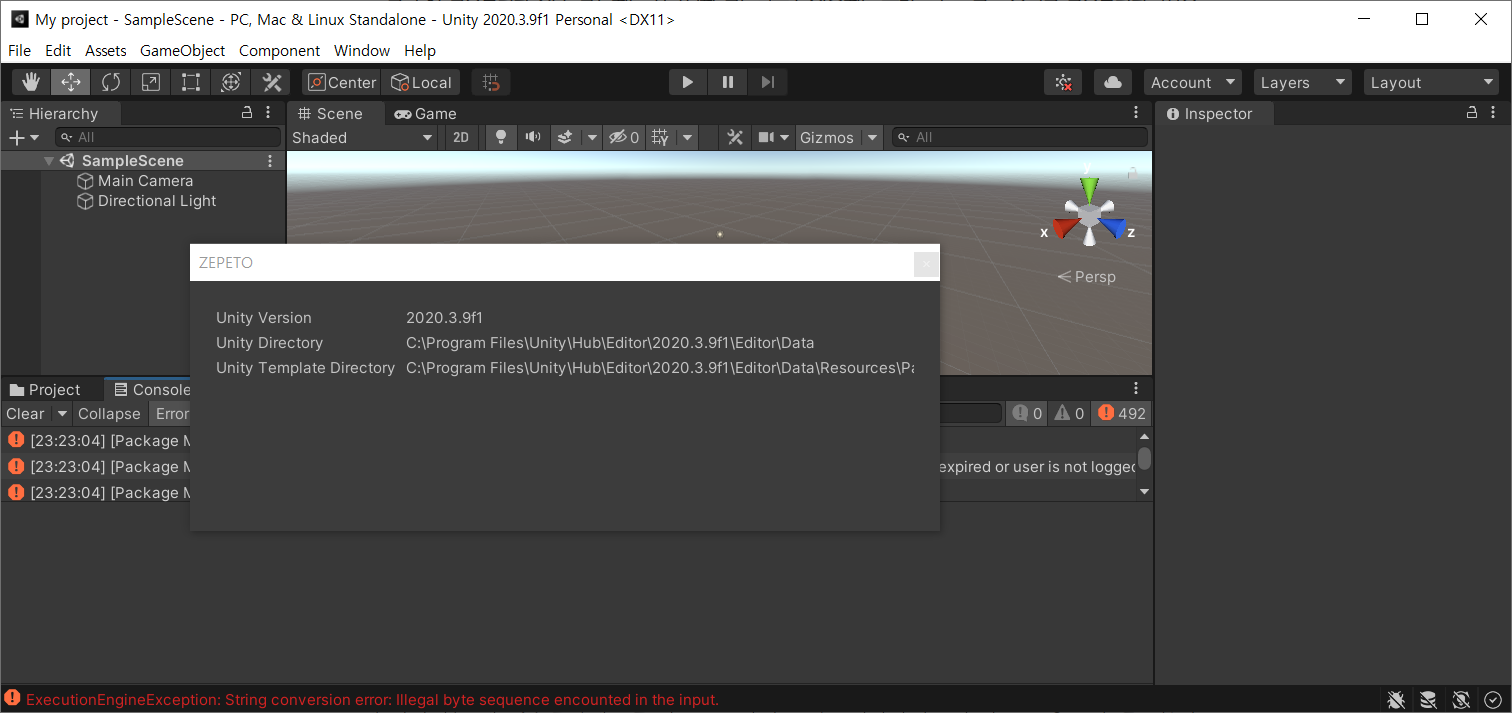This screenshot has width=1512, height=713.
Task: Toggle hidden objects visibility counter
Action: click(624, 137)
